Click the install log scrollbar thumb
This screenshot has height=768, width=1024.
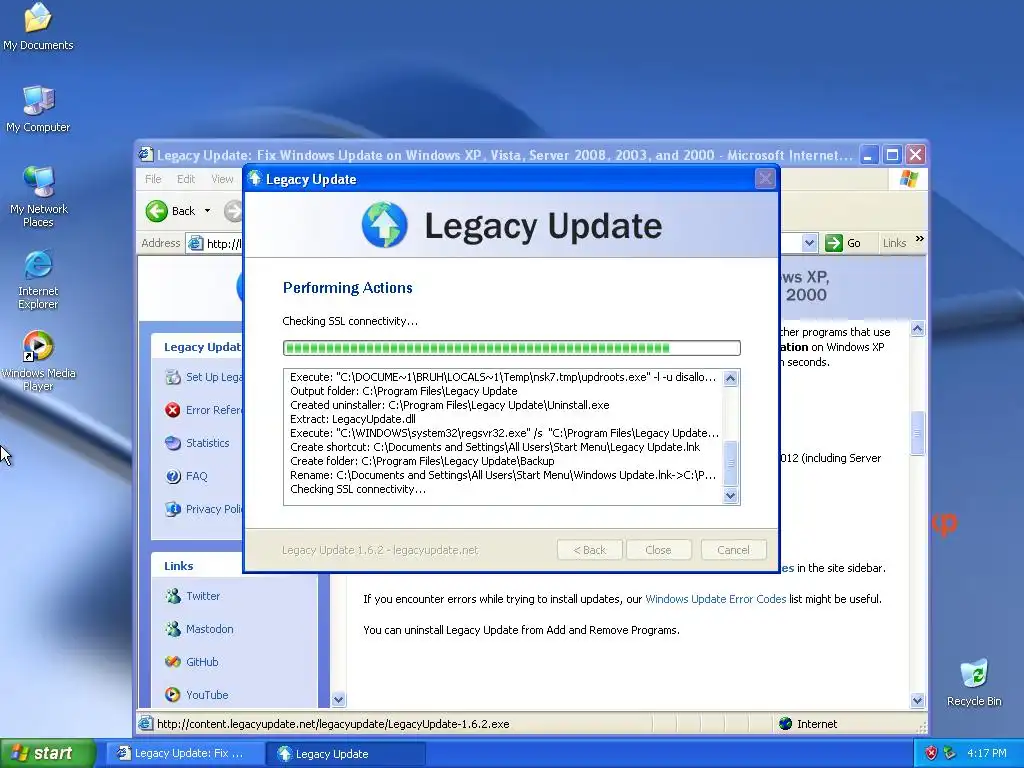coord(731,463)
